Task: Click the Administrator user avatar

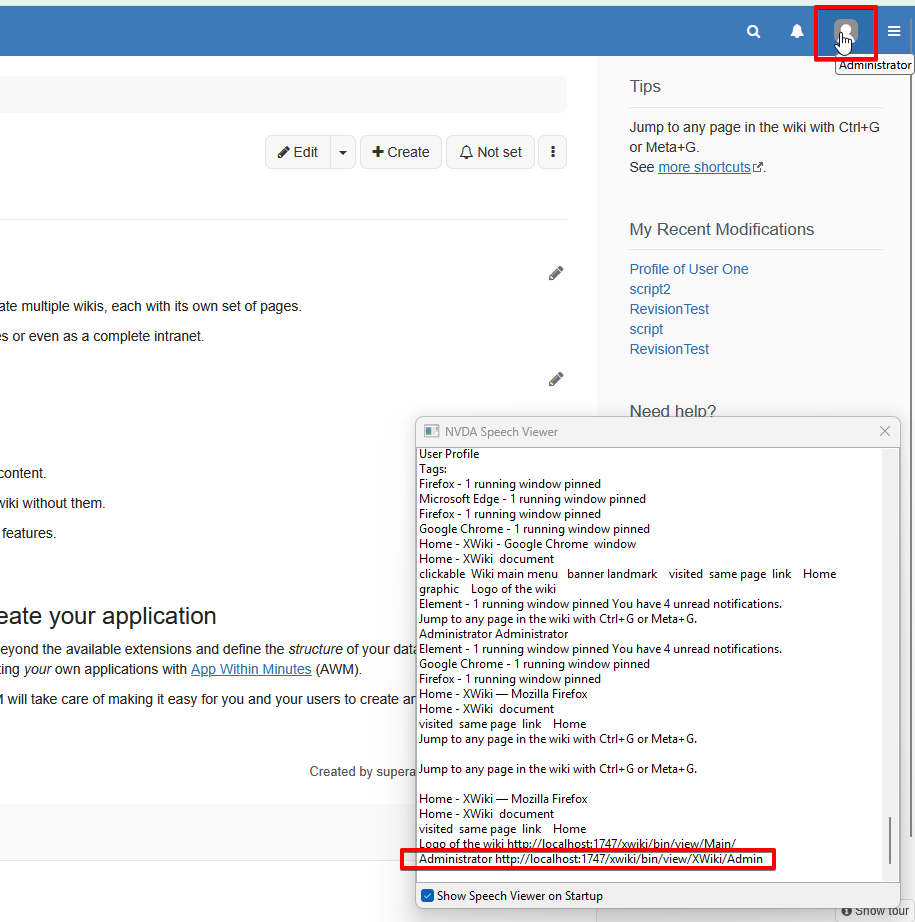Action: point(846,32)
